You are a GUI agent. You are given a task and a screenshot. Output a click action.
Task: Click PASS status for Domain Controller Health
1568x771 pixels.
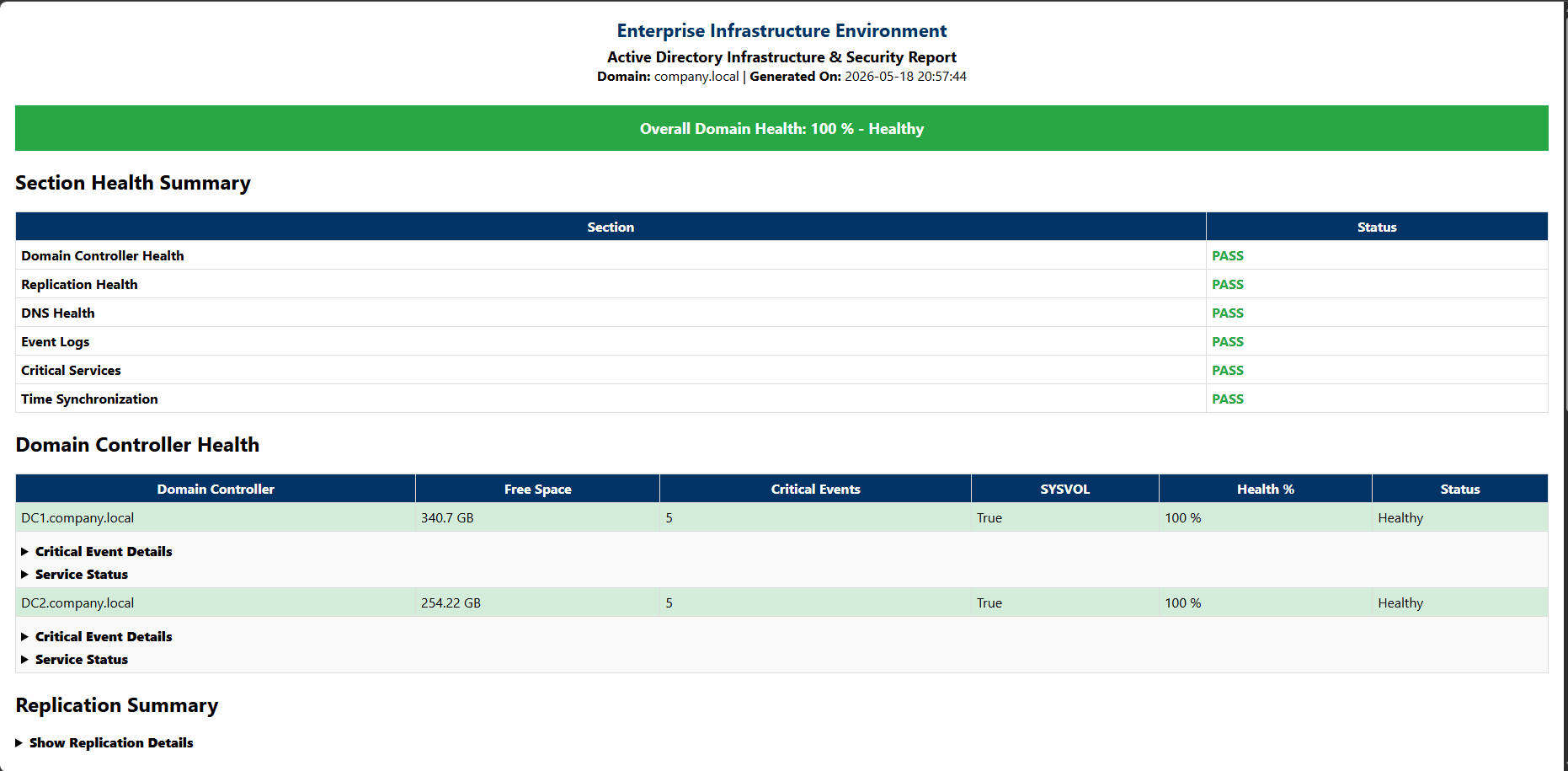1228,255
